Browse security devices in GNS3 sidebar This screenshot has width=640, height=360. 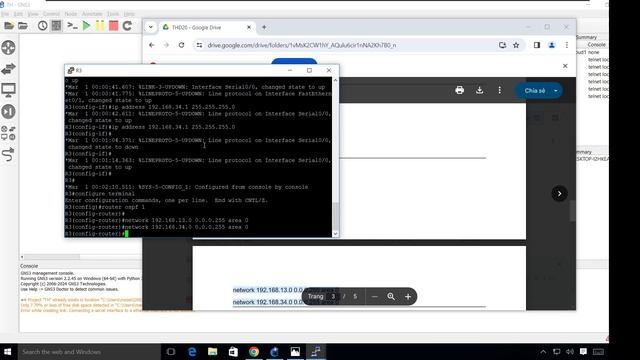click(8, 111)
